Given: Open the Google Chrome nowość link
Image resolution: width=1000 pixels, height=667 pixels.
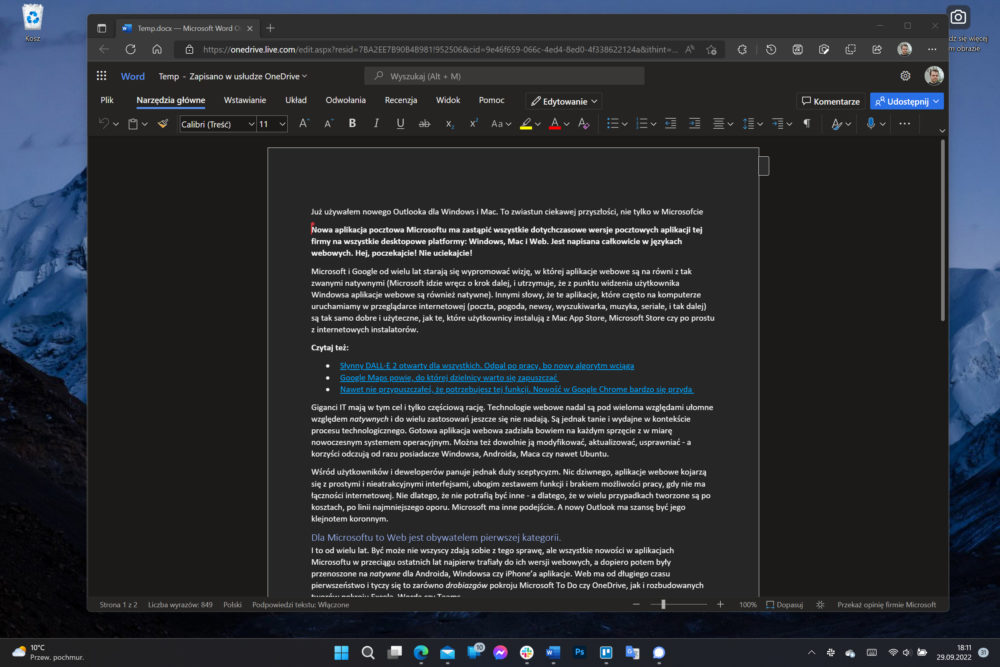Looking at the screenshot, I should click(517, 389).
